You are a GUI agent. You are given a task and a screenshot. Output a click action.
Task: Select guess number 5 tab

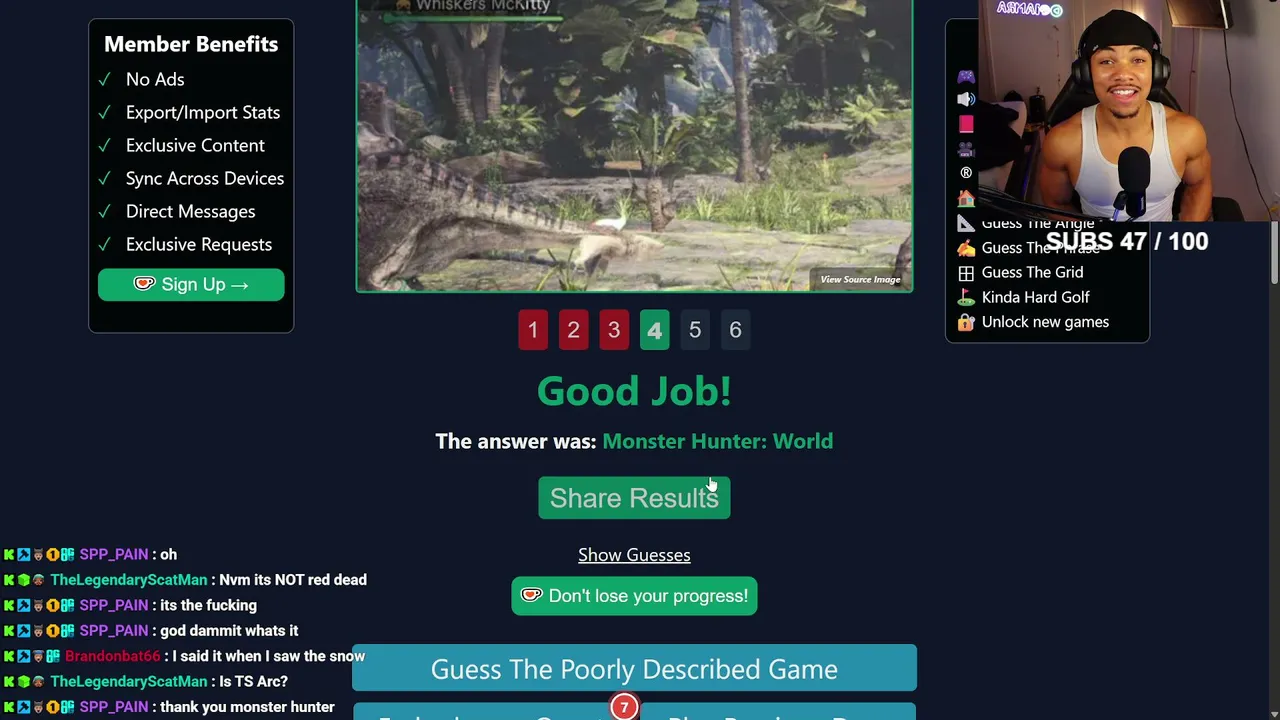click(695, 330)
